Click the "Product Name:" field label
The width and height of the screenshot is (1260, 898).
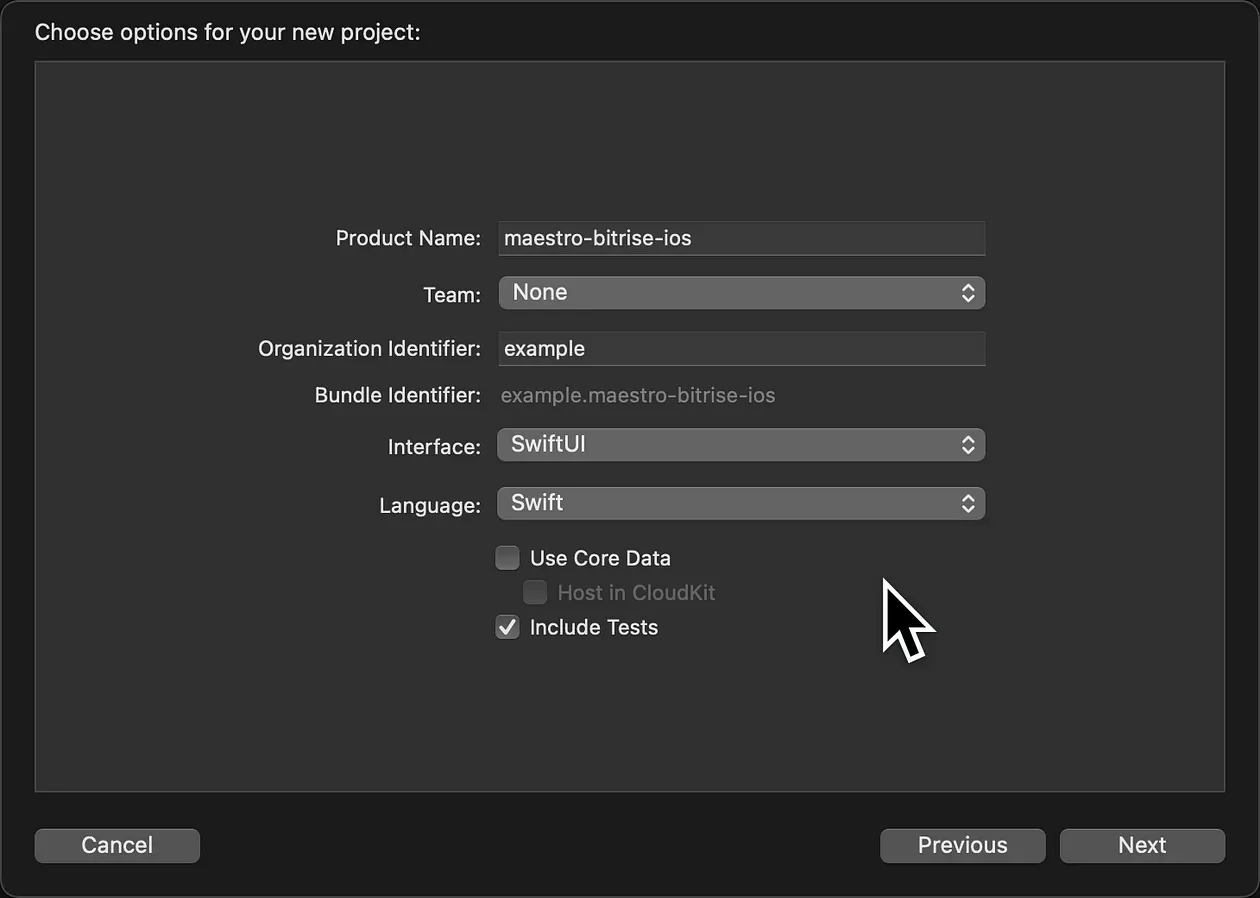click(408, 239)
